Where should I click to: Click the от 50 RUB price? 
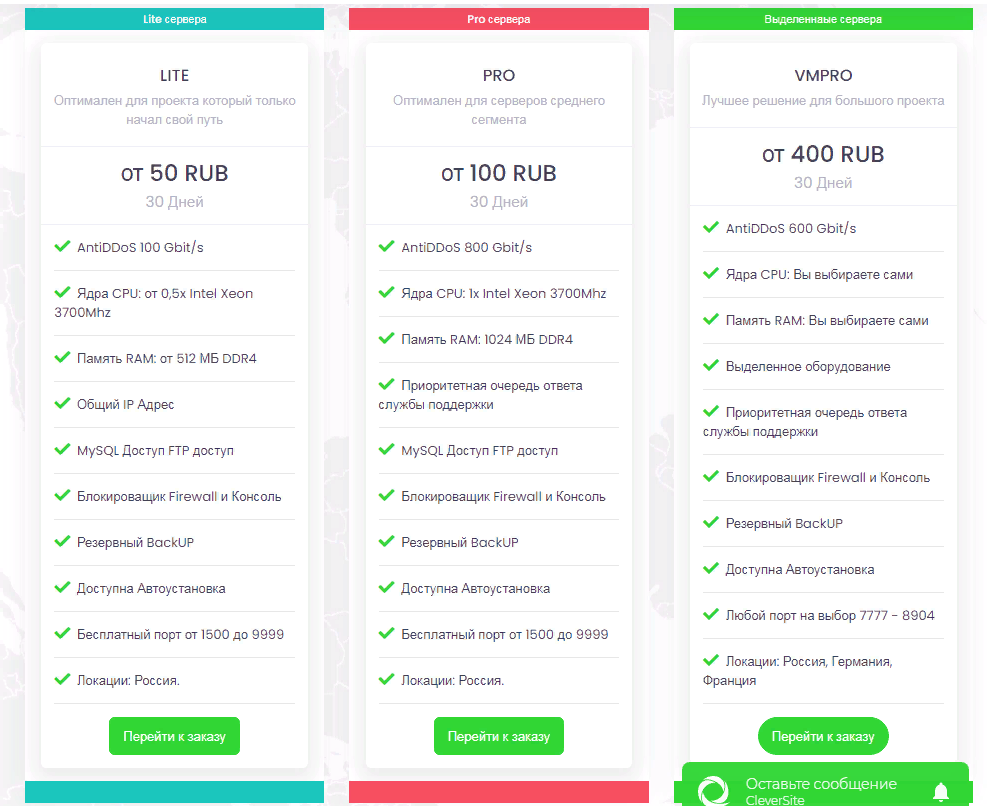click(x=174, y=173)
